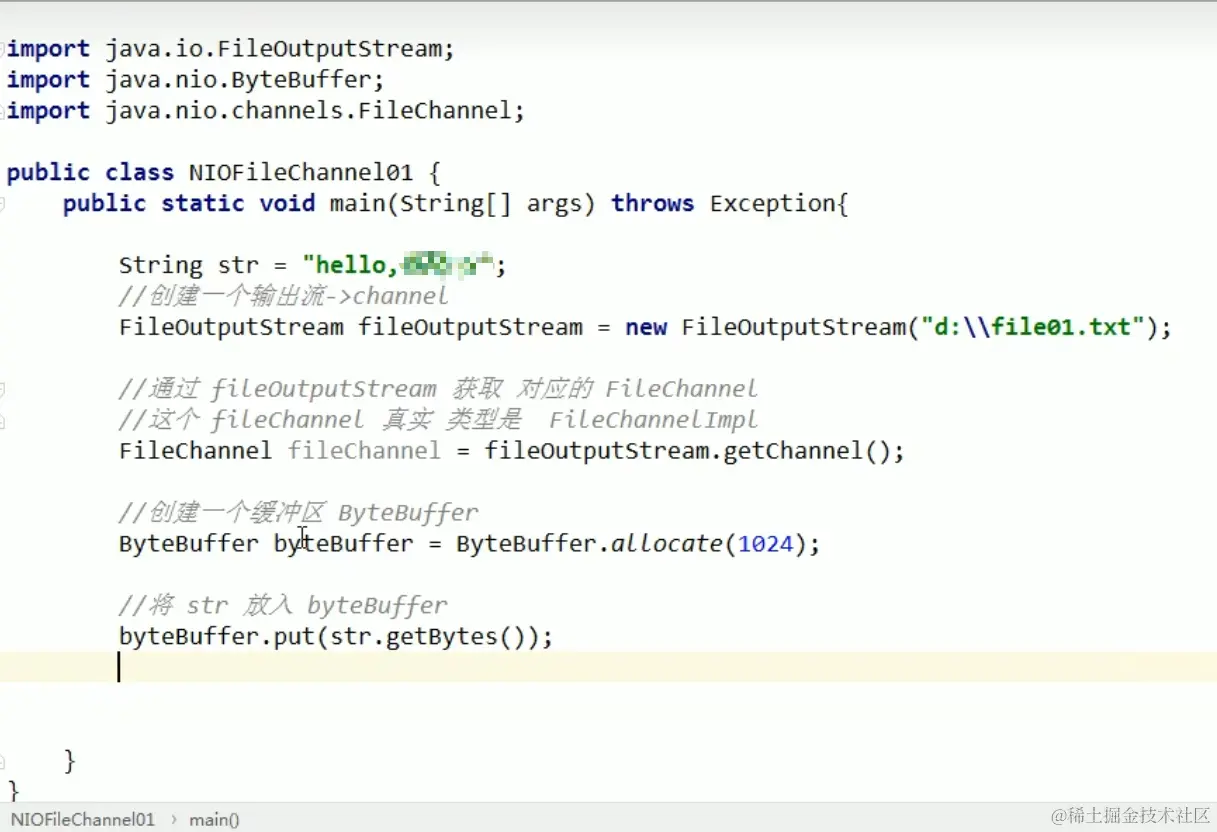Click the comment mentioning FileChannelImpl
The width and height of the screenshot is (1217, 832).
[x=438, y=419]
